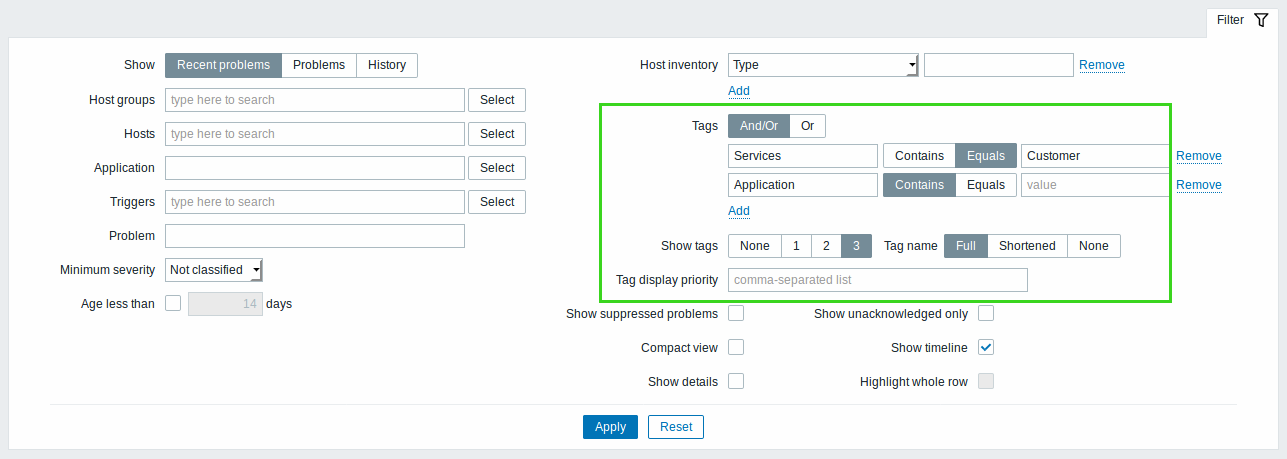Image resolution: width=1287 pixels, height=459 pixels.
Task: Apply the filter settings
Action: coord(610,427)
